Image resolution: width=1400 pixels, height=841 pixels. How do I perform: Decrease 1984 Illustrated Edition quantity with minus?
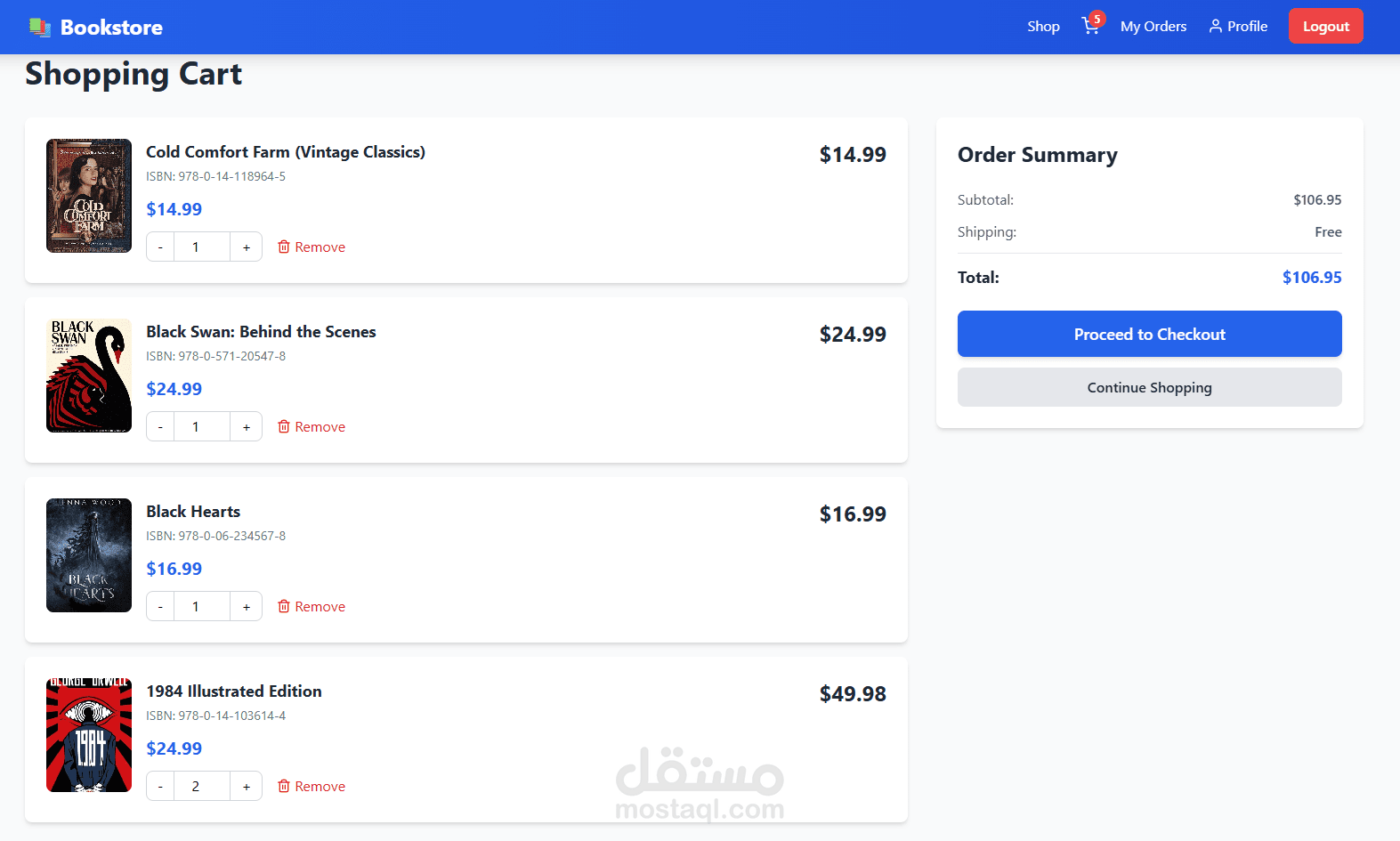160,787
